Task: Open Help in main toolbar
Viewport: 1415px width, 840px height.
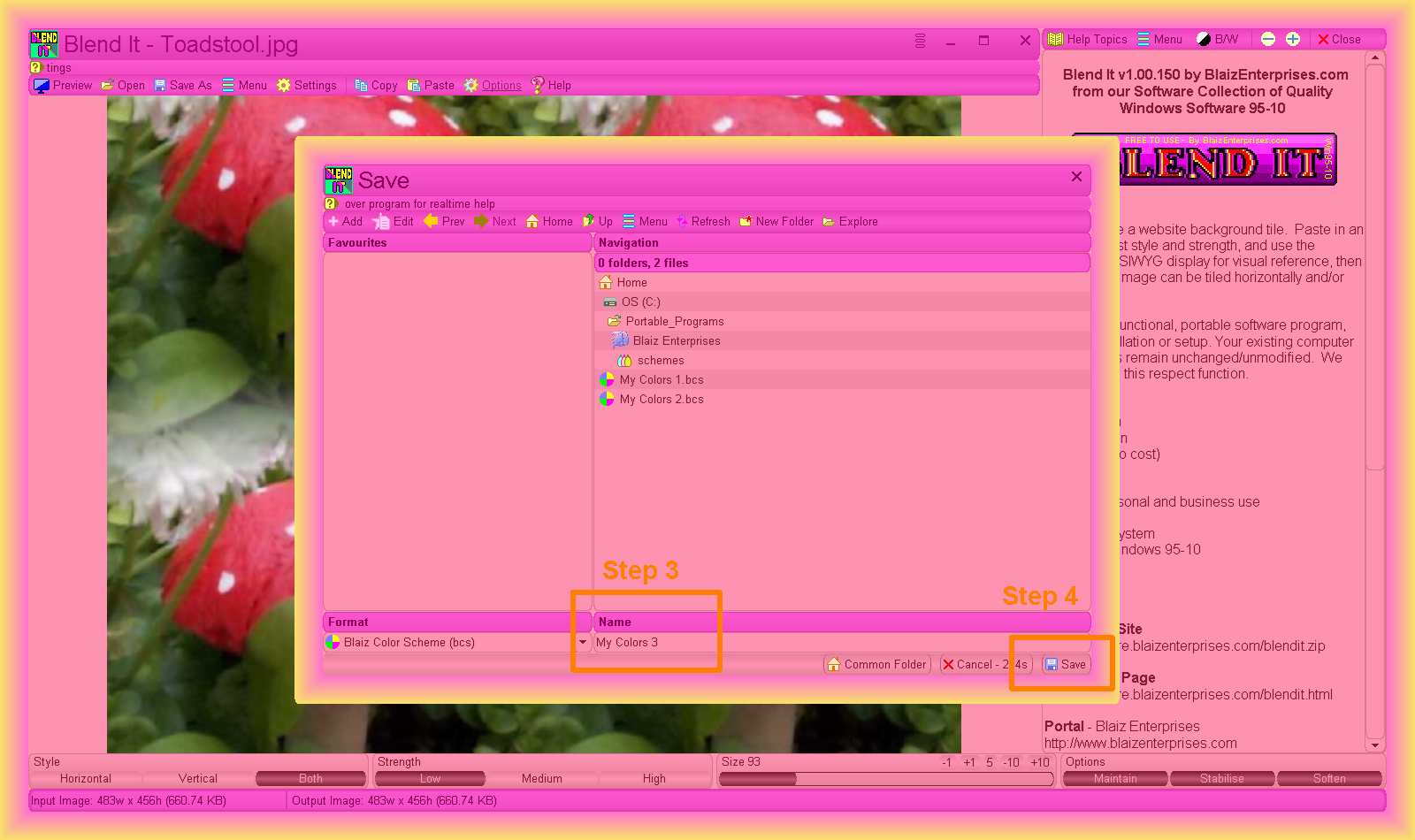Action: (551, 86)
